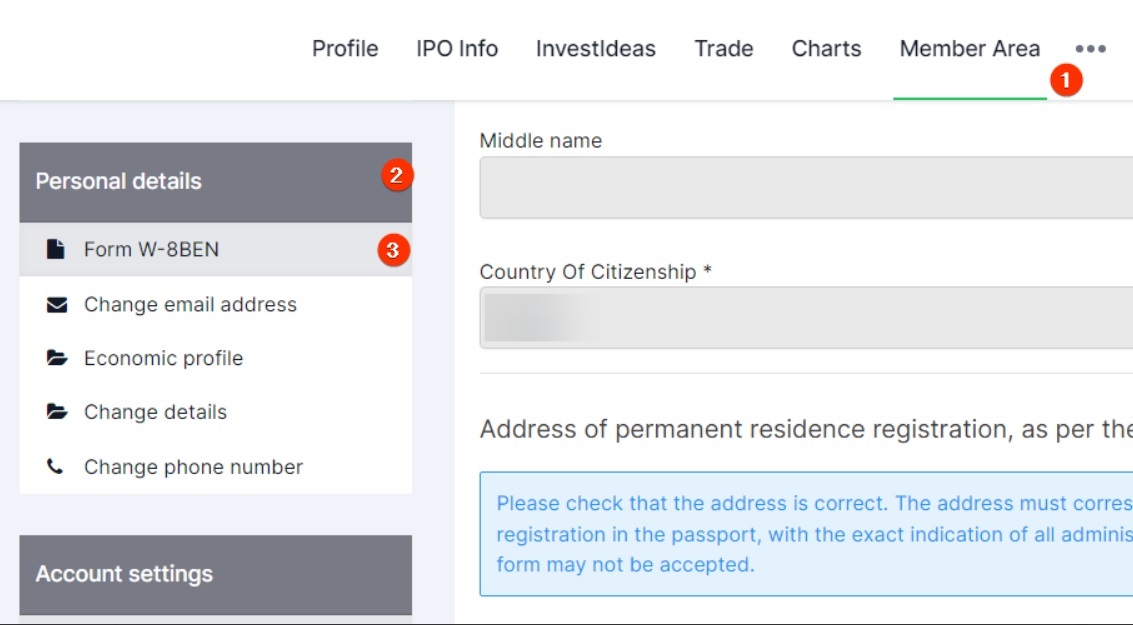Go to the InvestIdeas tab

point(595,48)
